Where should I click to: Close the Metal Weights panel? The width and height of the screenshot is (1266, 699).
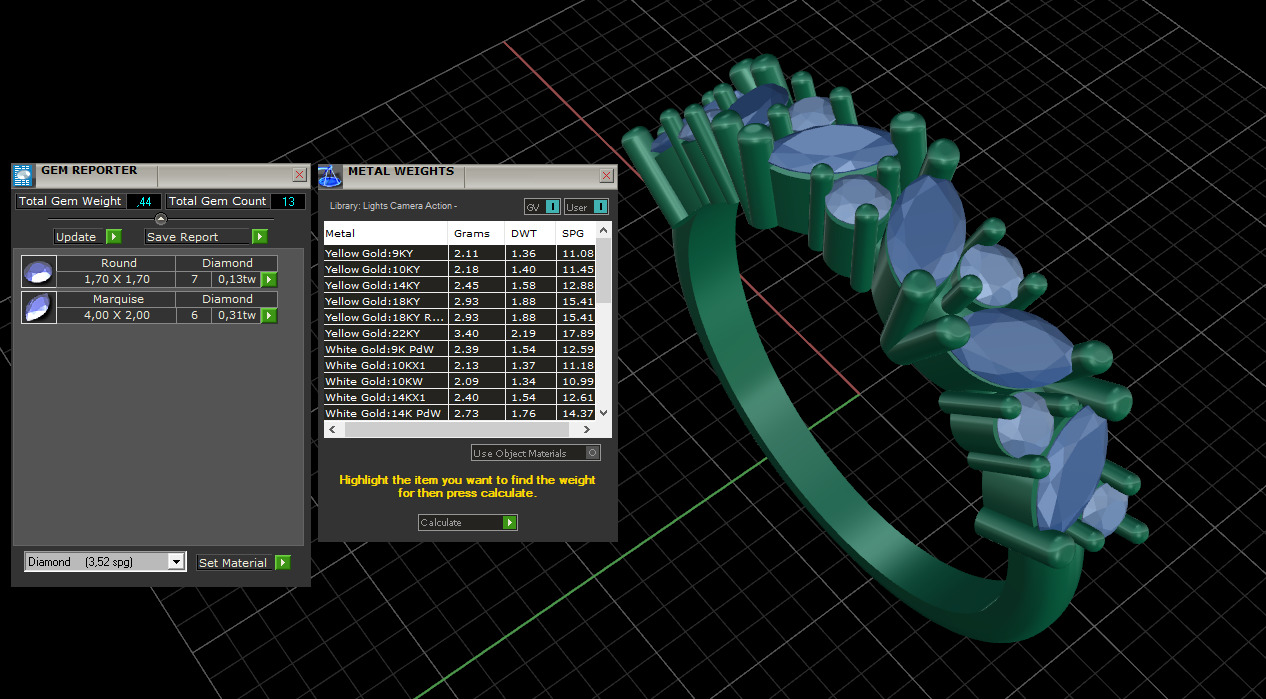pos(607,175)
